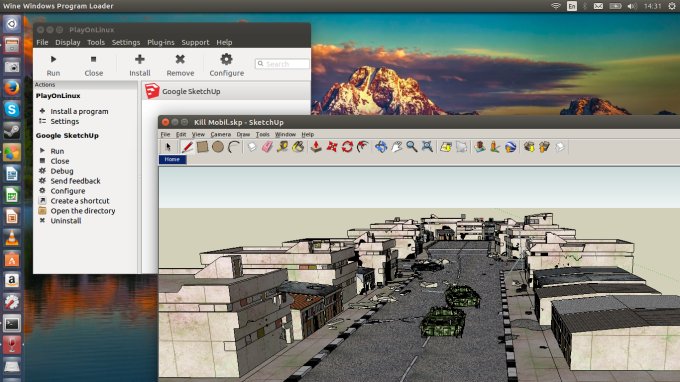Open the PlayOnLinux Support menu
The image size is (680, 382).
195,42
